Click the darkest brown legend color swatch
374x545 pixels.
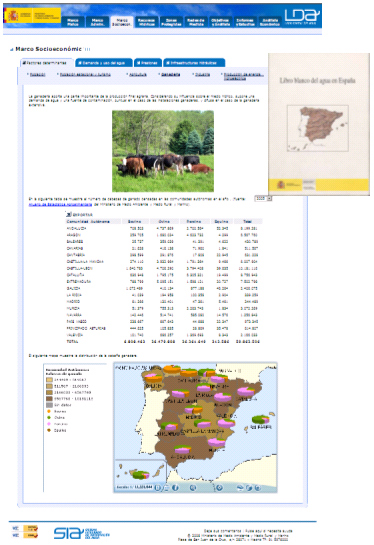(49, 399)
